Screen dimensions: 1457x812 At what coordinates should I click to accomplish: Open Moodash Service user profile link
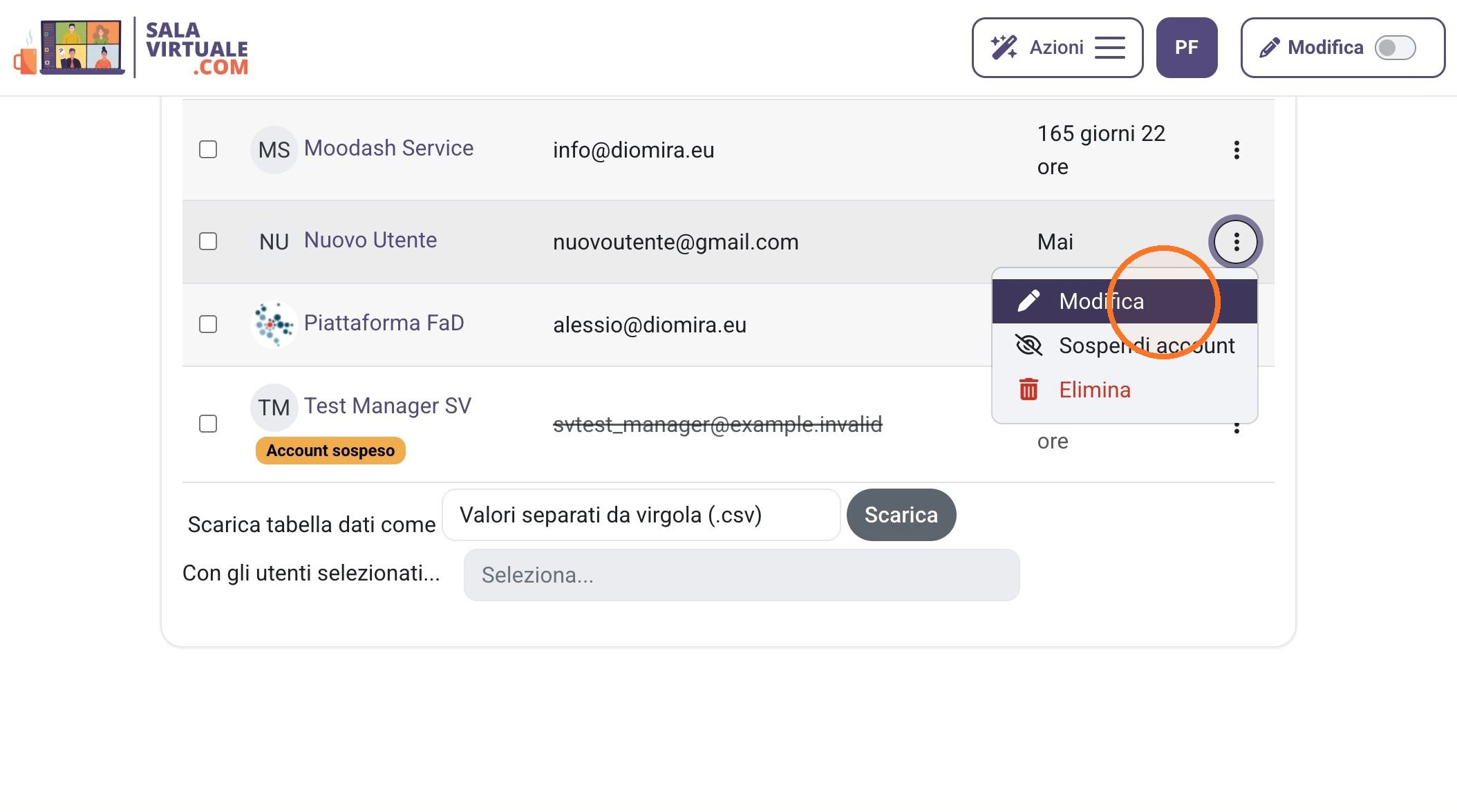[388, 148]
